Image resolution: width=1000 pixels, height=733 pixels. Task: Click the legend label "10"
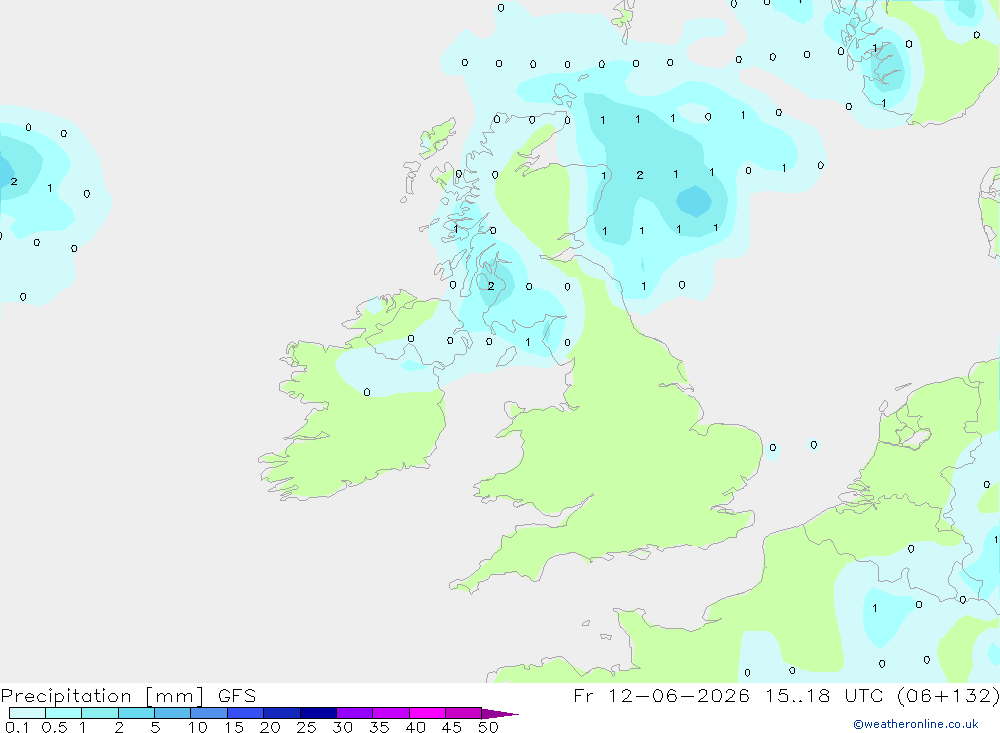coord(198,727)
